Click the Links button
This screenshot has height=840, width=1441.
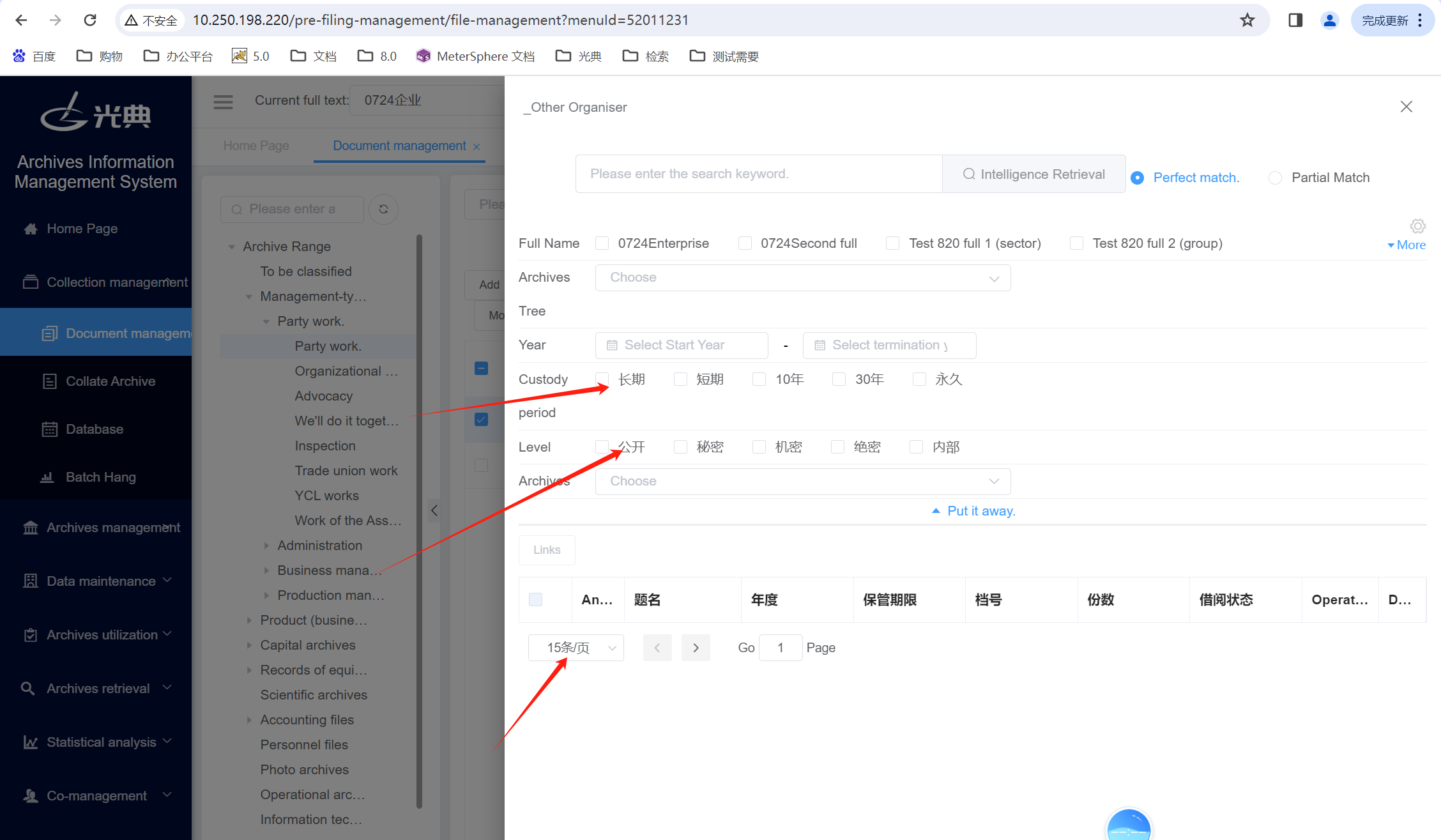click(x=547, y=550)
